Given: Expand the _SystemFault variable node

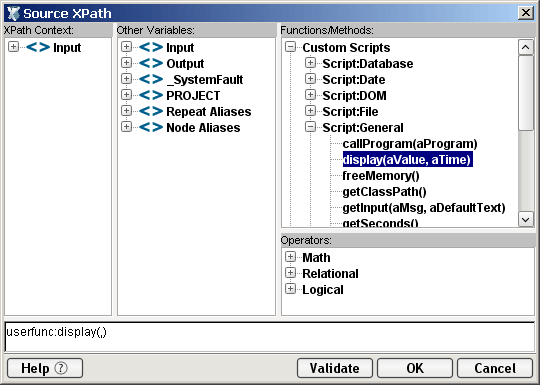Looking at the screenshot, I should point(126,79).
